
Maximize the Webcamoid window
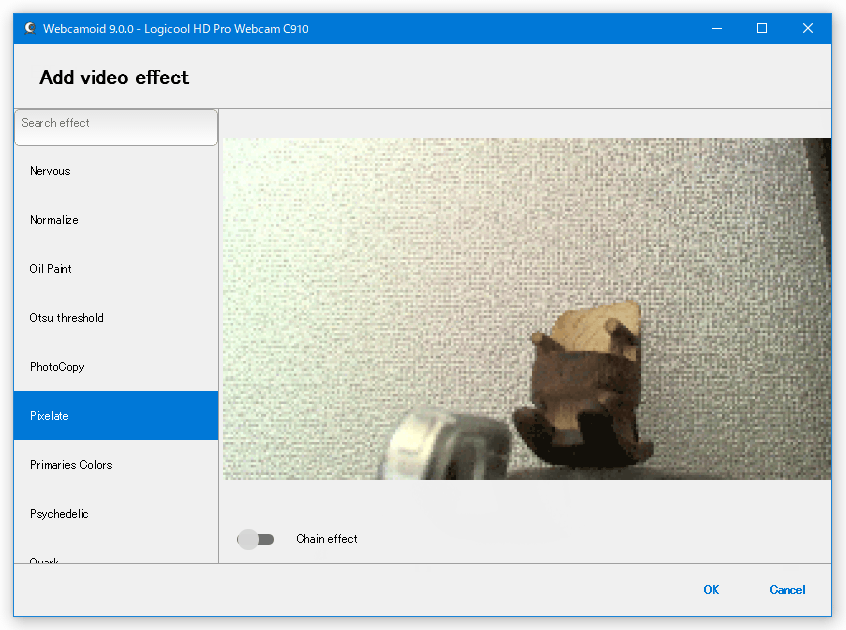point(762,29)
